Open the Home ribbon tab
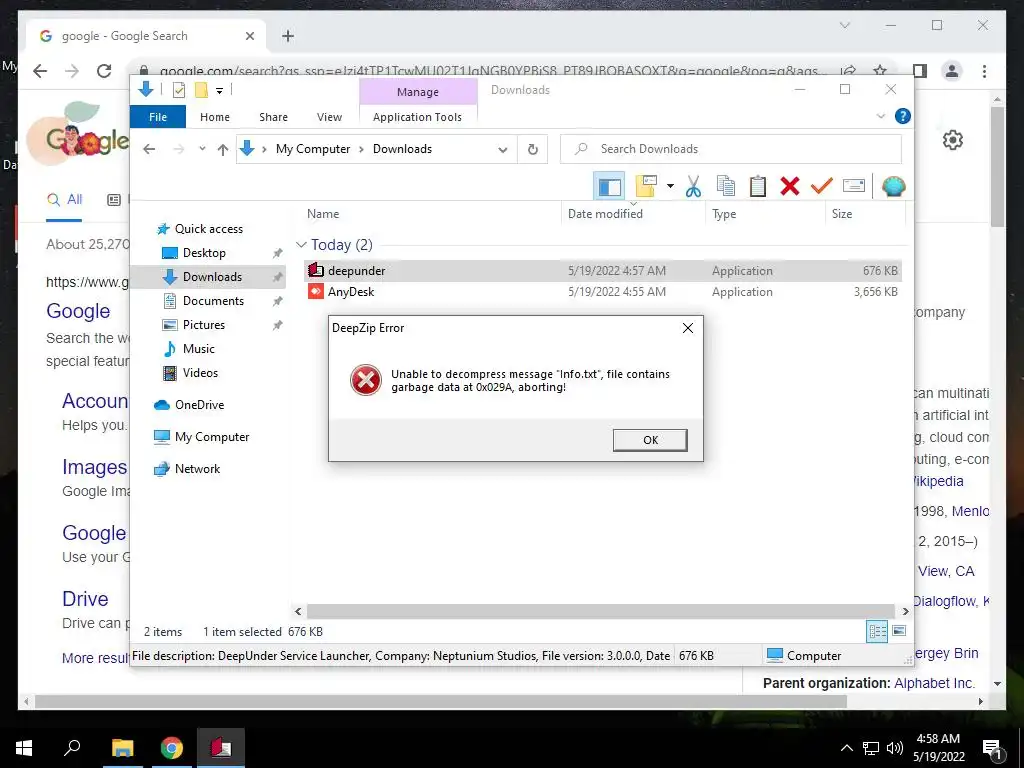 pyautogui.click(x=215, y=117)
